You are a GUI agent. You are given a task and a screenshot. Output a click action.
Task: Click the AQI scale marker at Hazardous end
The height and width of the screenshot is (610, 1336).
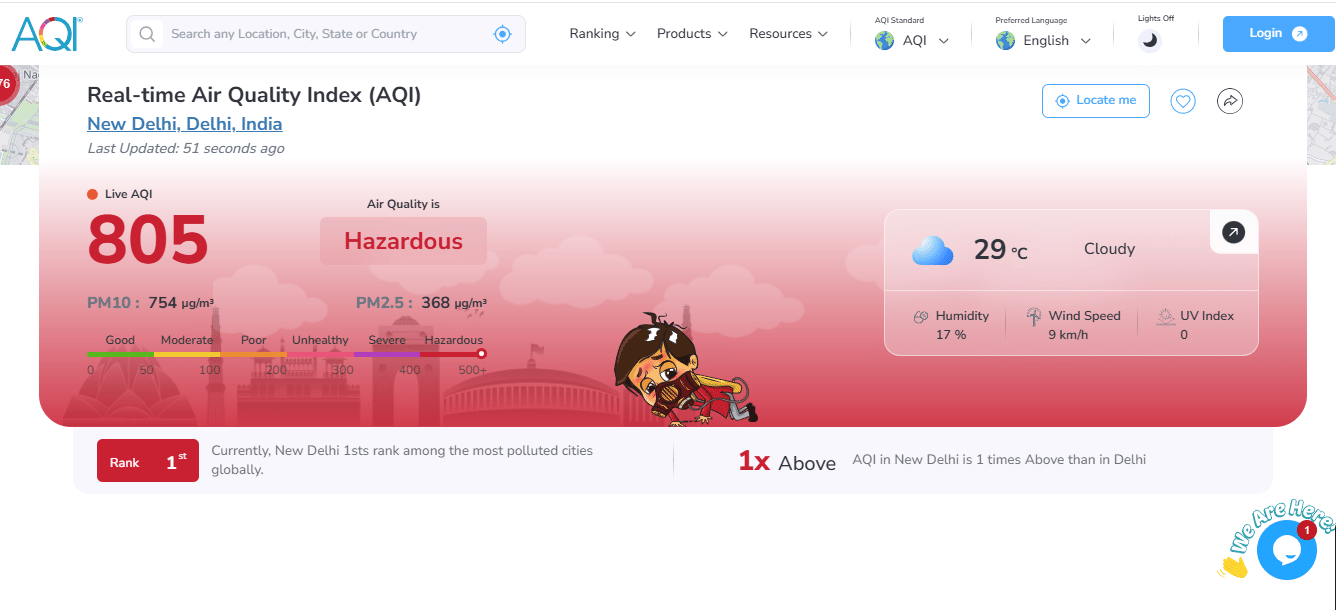pos(481,353)
